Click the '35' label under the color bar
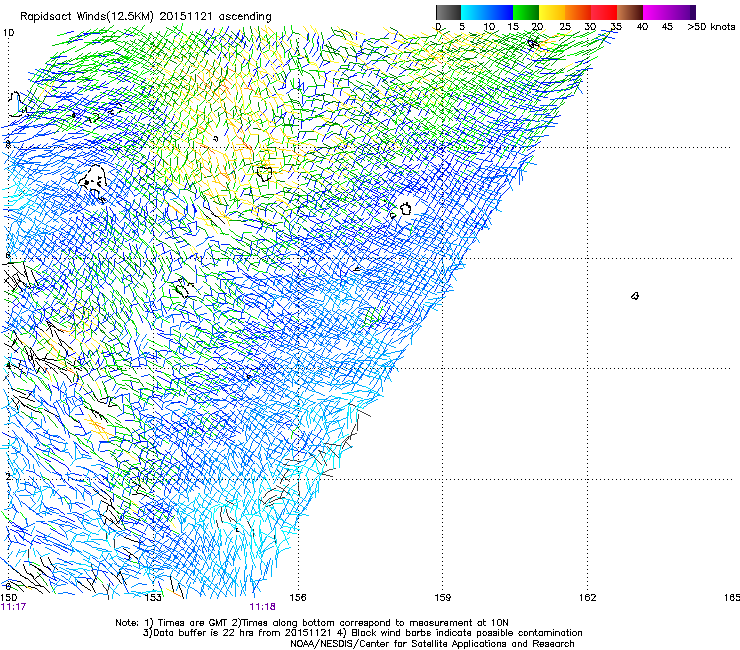This screenshot has width=740, height=650. click(616, 27)
